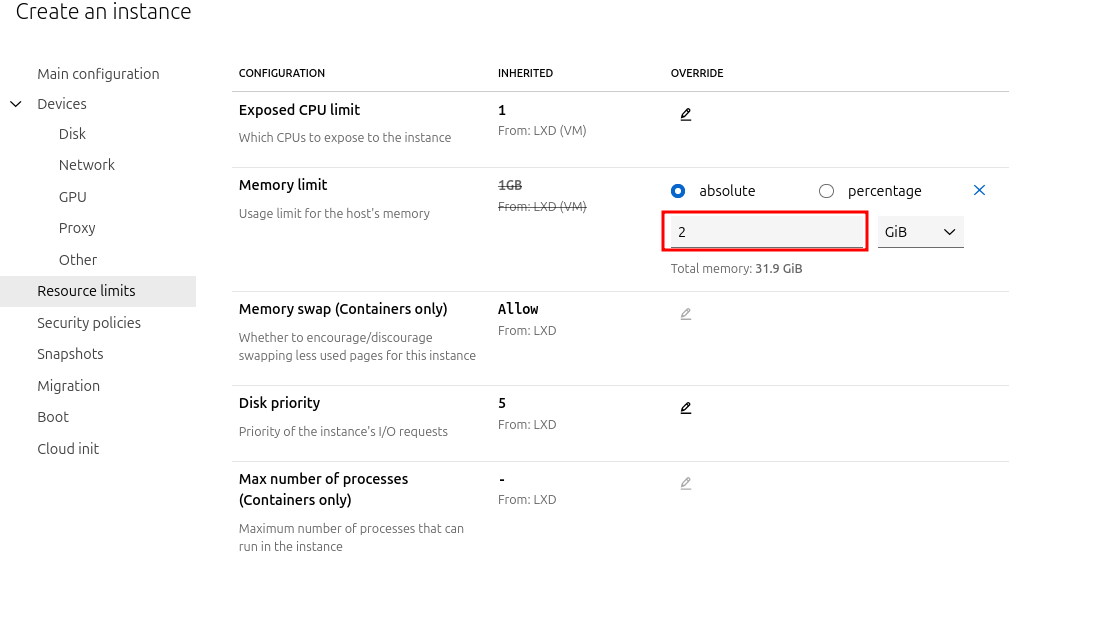Go to Network devices

86,165
